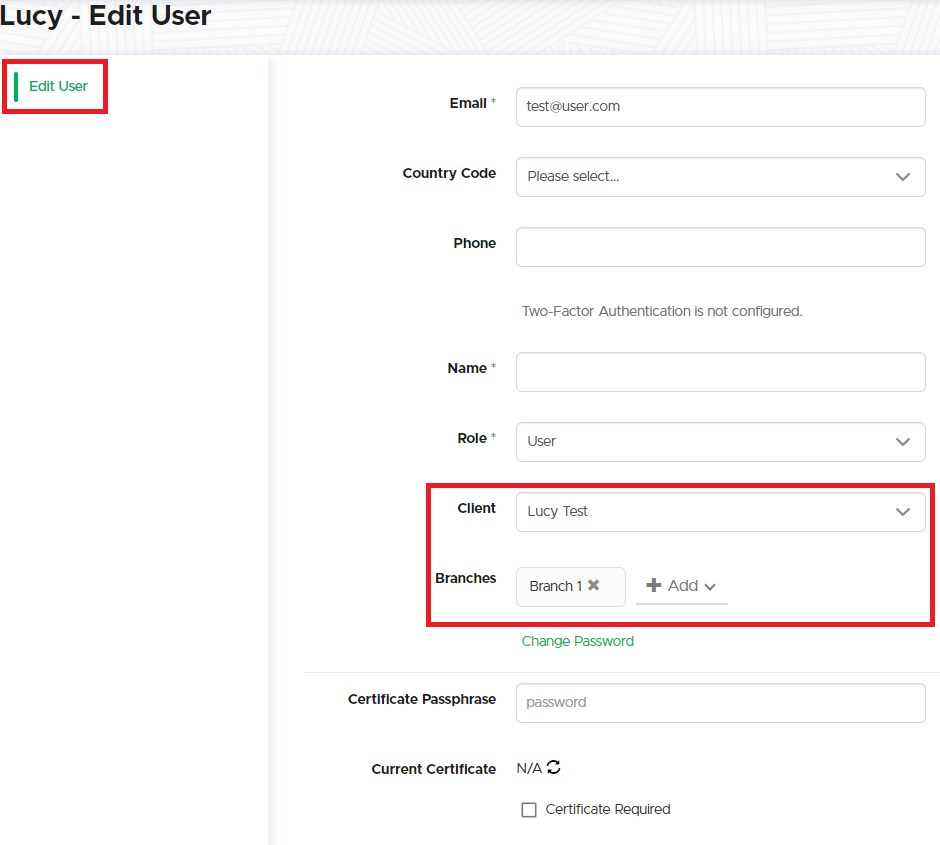The image size is (940, 845).
Task: Focus the empty Phone input field
Action: [x=720, y=247]
